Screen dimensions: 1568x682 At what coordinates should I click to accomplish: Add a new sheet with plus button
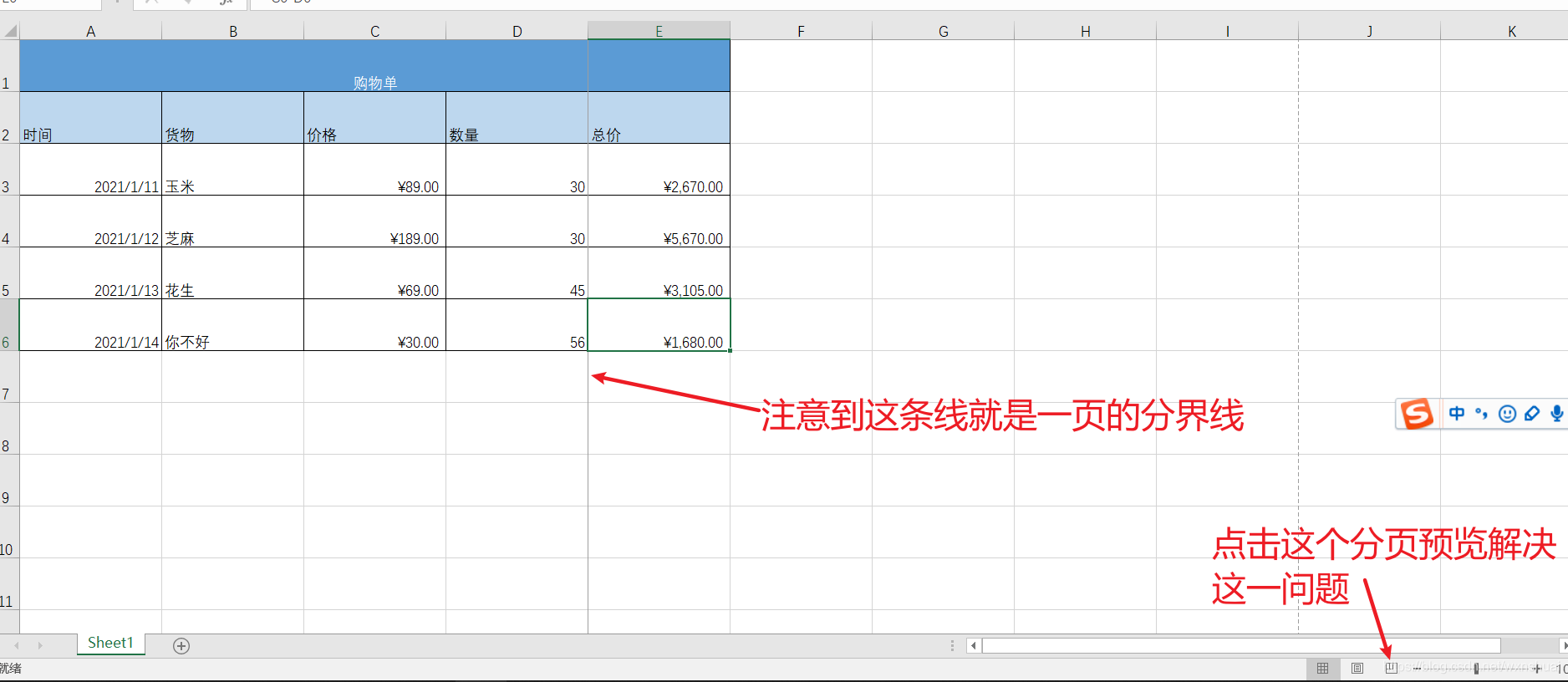181,645
